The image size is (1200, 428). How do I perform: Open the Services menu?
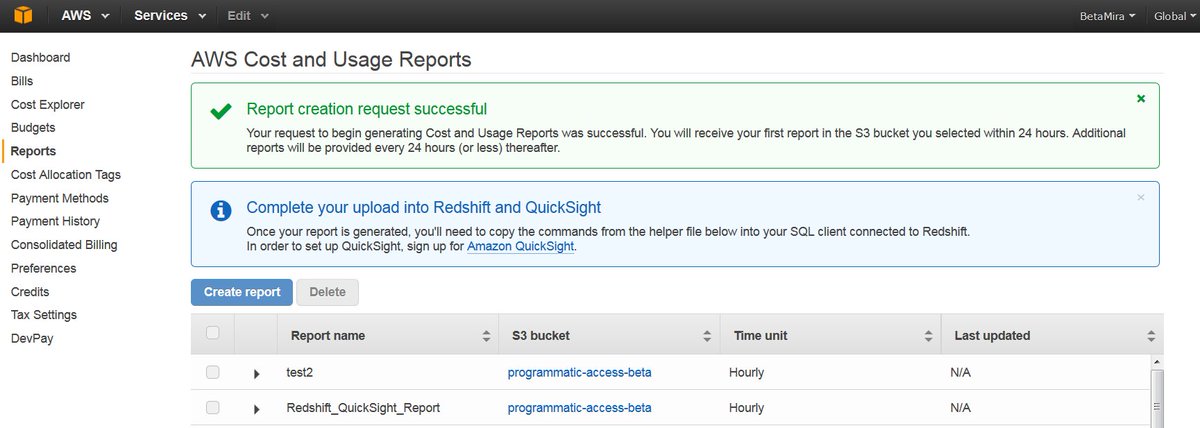(x=170, y=15)
